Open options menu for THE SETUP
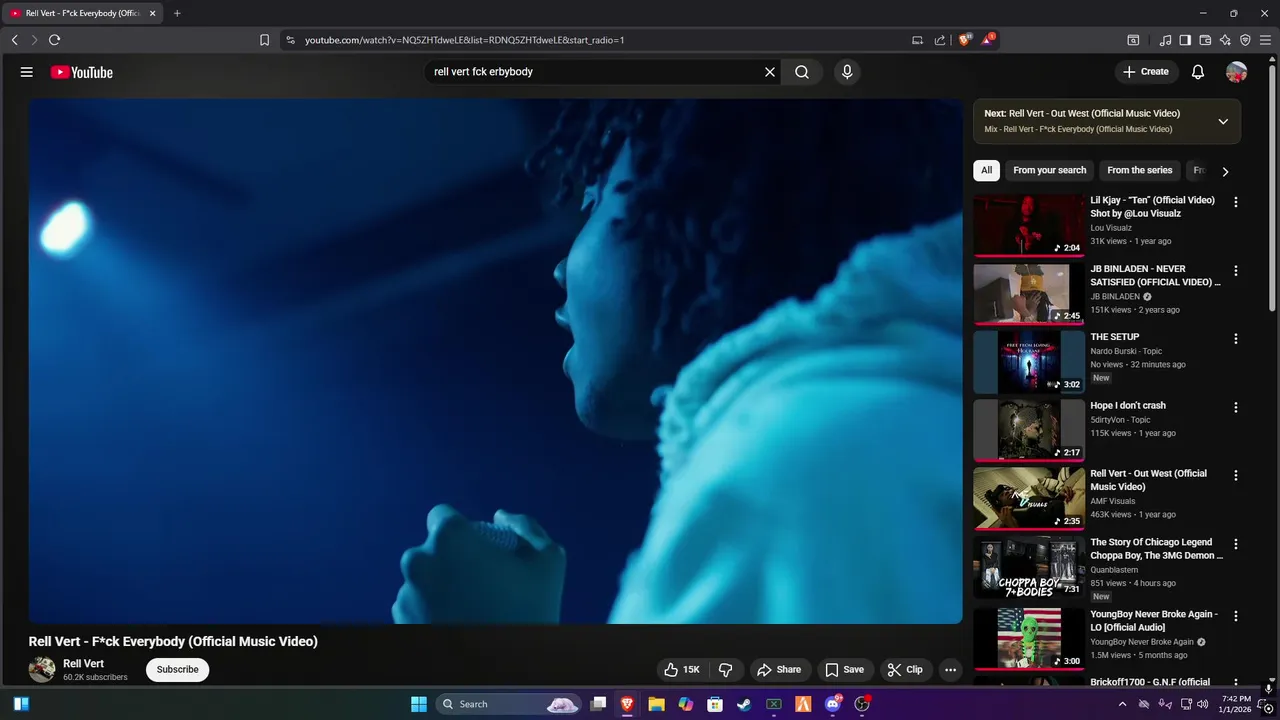Image resolution: width=1280 pixels, height=720 pixels. point(1236,339)
